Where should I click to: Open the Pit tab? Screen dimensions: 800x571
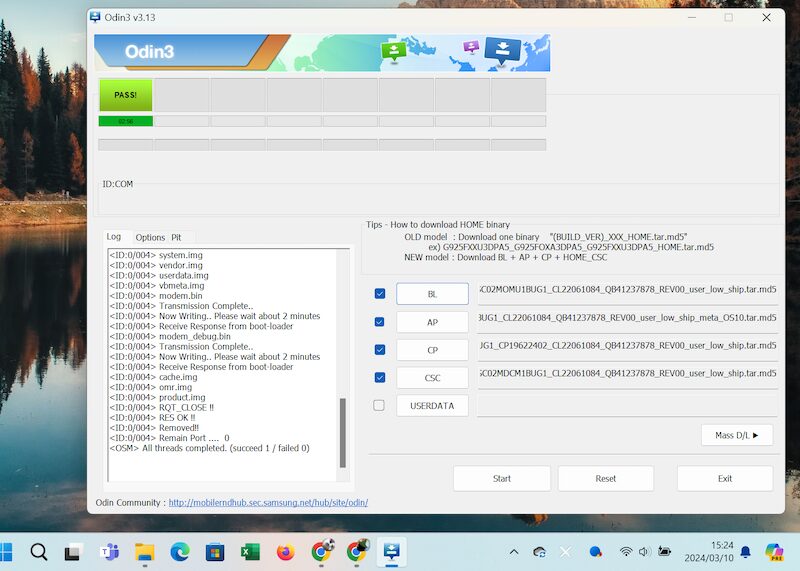click(x=176, y=237)
